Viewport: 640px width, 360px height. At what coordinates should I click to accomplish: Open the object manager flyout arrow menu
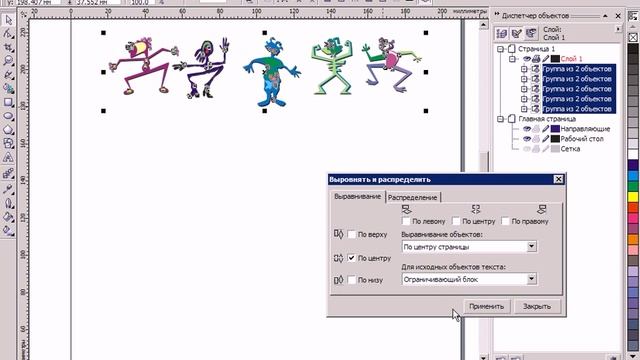tap(618, 29)
